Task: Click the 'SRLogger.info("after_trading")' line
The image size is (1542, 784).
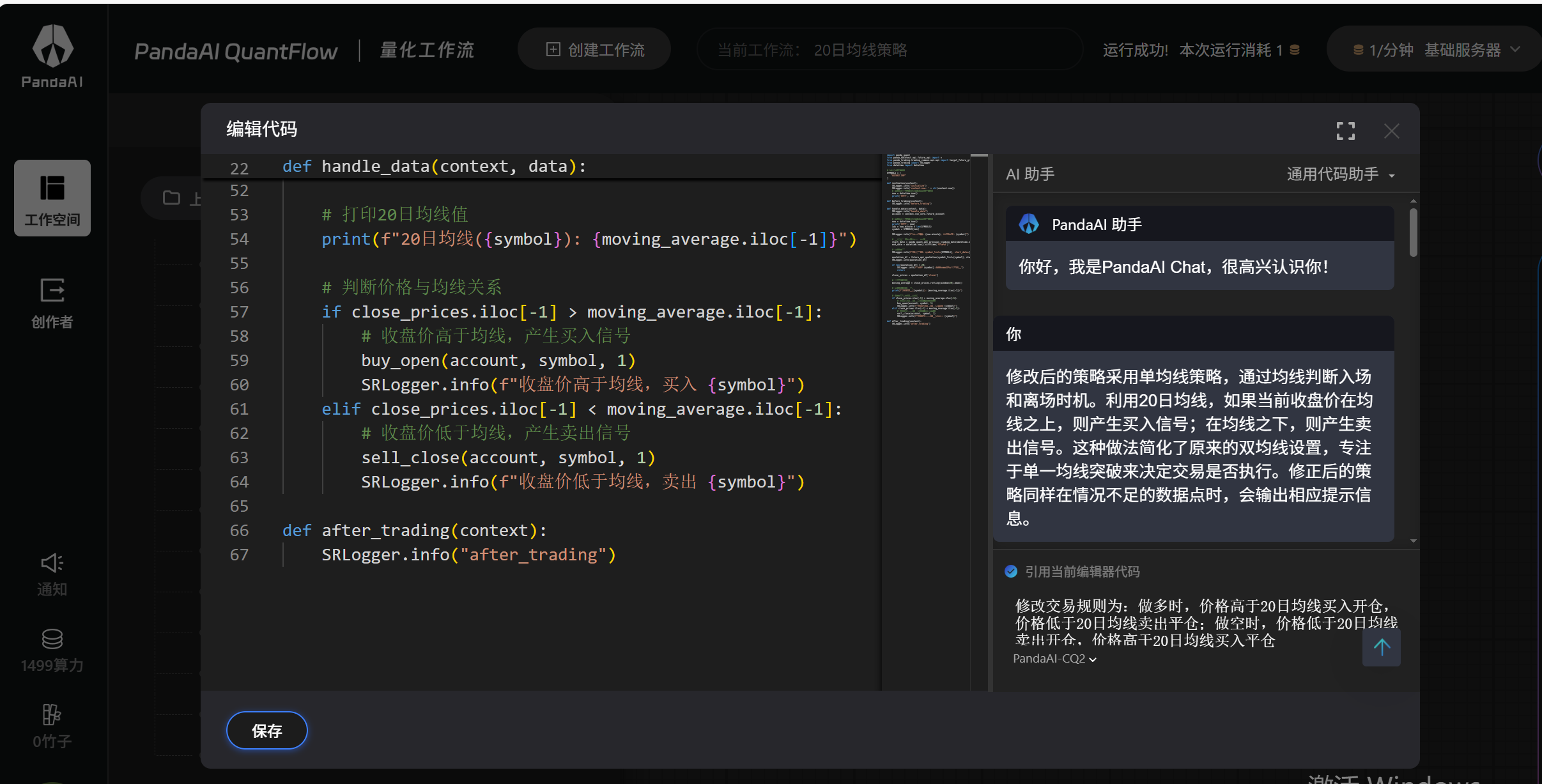Action: 468,555
